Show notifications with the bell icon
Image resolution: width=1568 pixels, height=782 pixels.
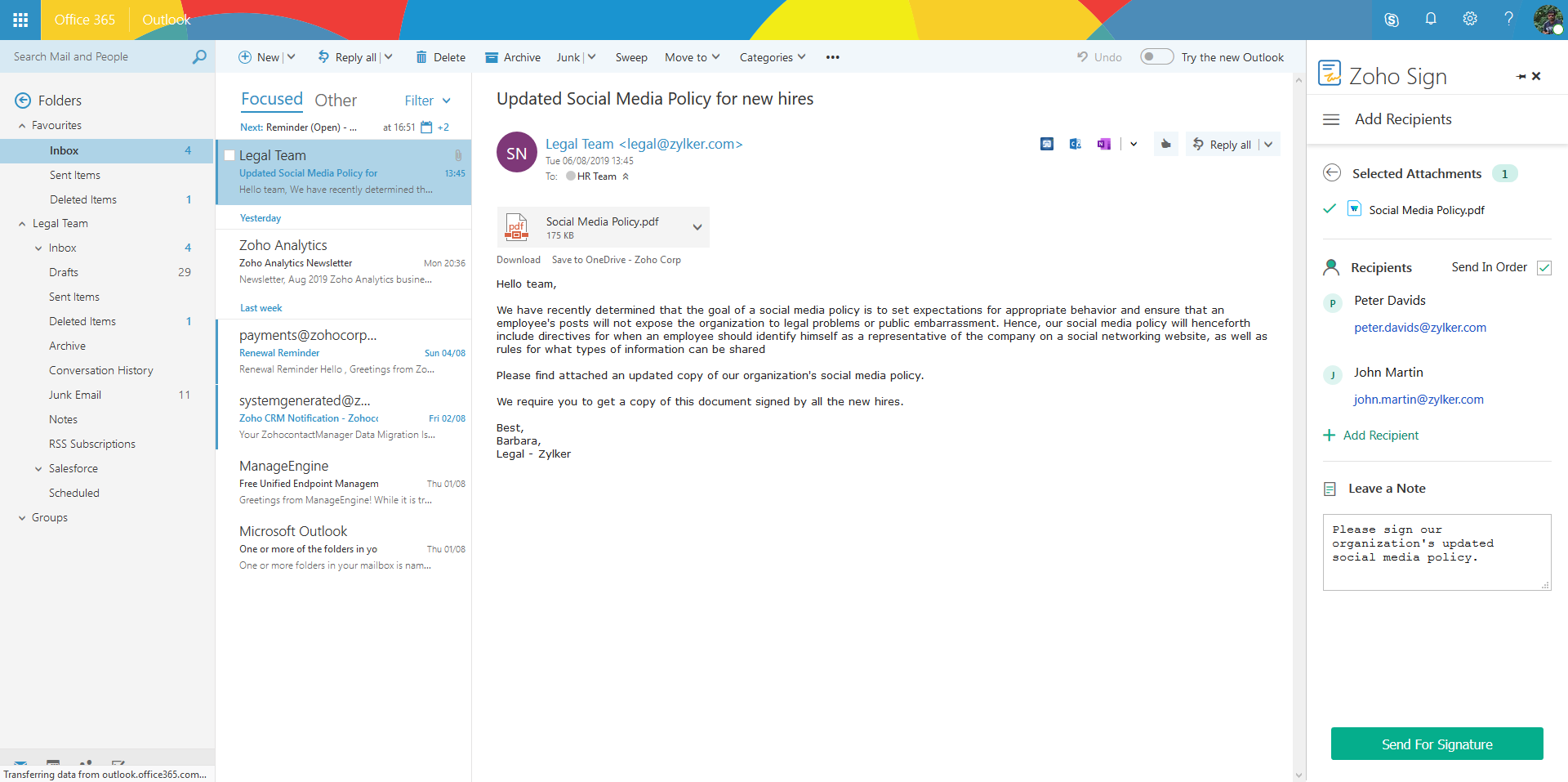click(x=1431, y=19)
